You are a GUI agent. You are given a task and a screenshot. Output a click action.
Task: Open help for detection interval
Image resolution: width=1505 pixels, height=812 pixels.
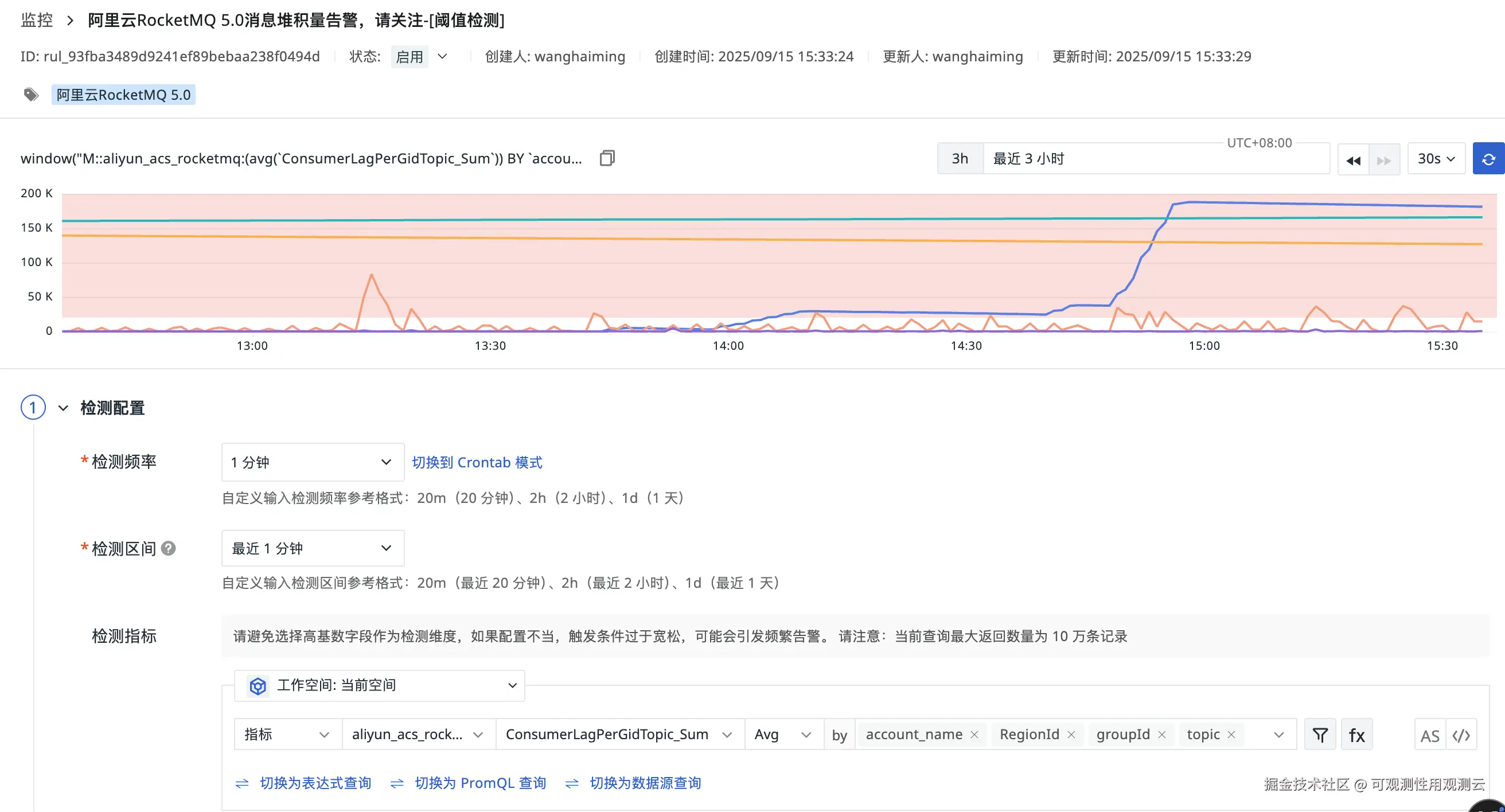(168, 549)
